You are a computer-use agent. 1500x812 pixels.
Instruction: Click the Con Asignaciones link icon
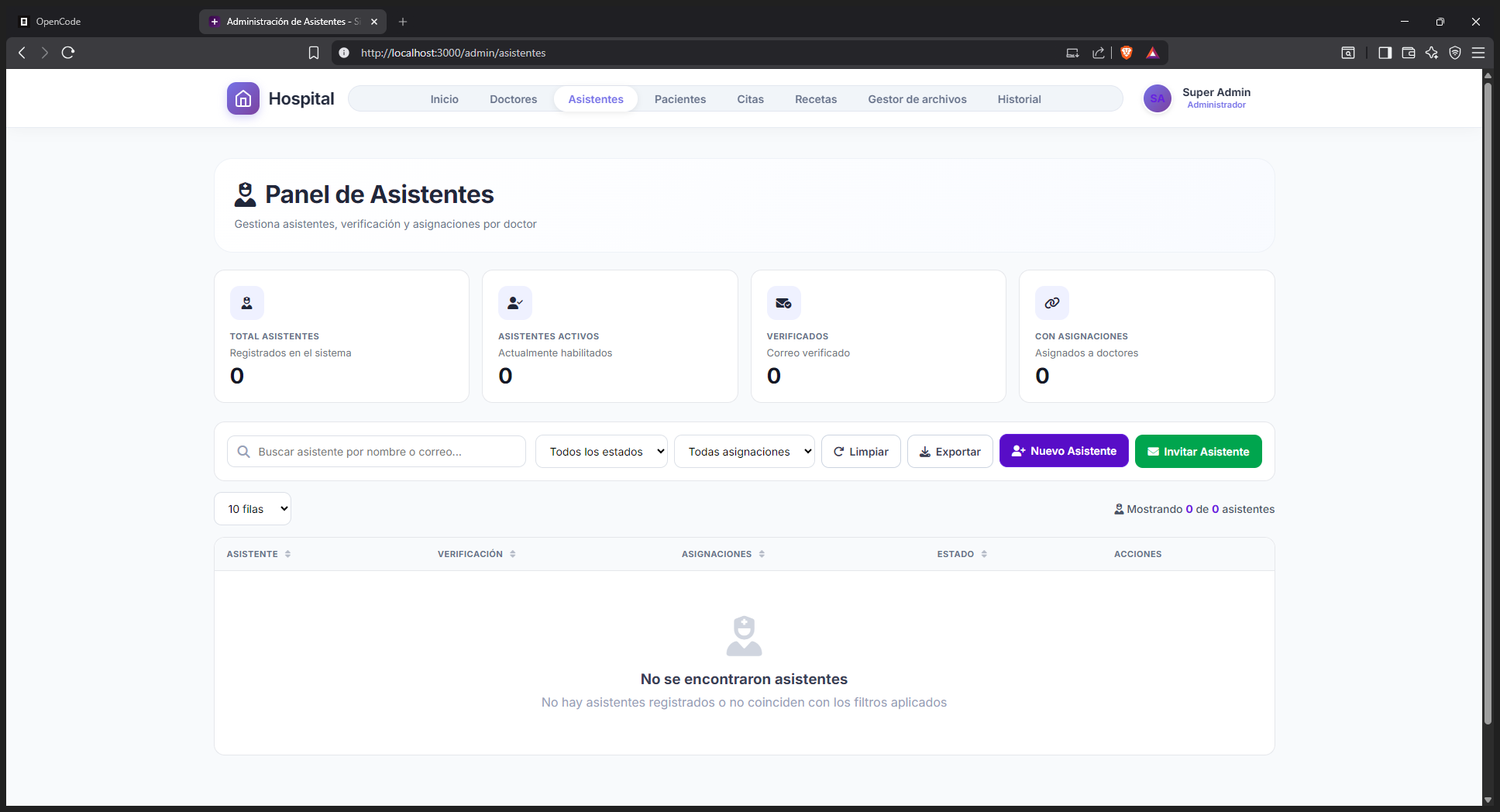tap(1052, 303)
